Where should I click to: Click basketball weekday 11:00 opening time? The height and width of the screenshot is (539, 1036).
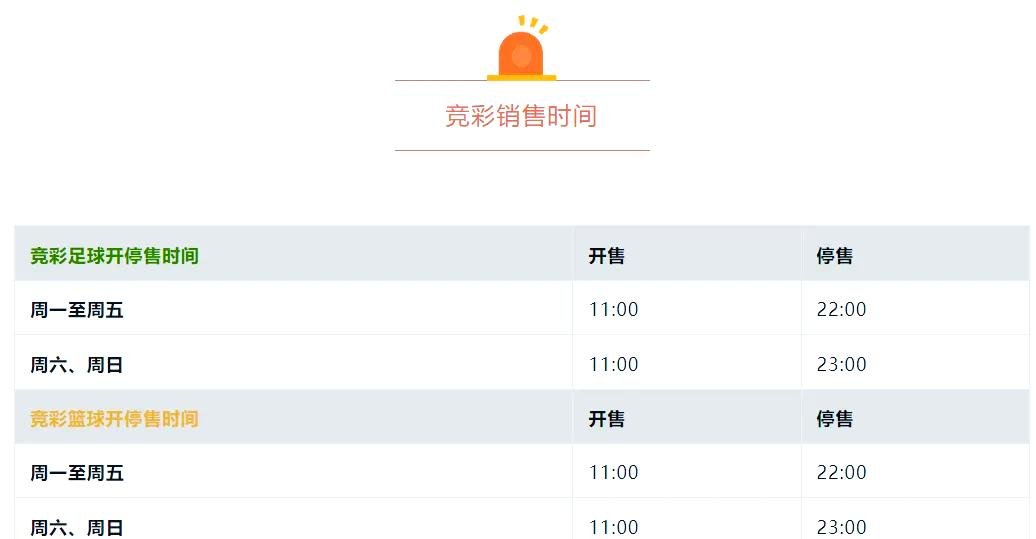pyautogui.click(x=613, y=473)
